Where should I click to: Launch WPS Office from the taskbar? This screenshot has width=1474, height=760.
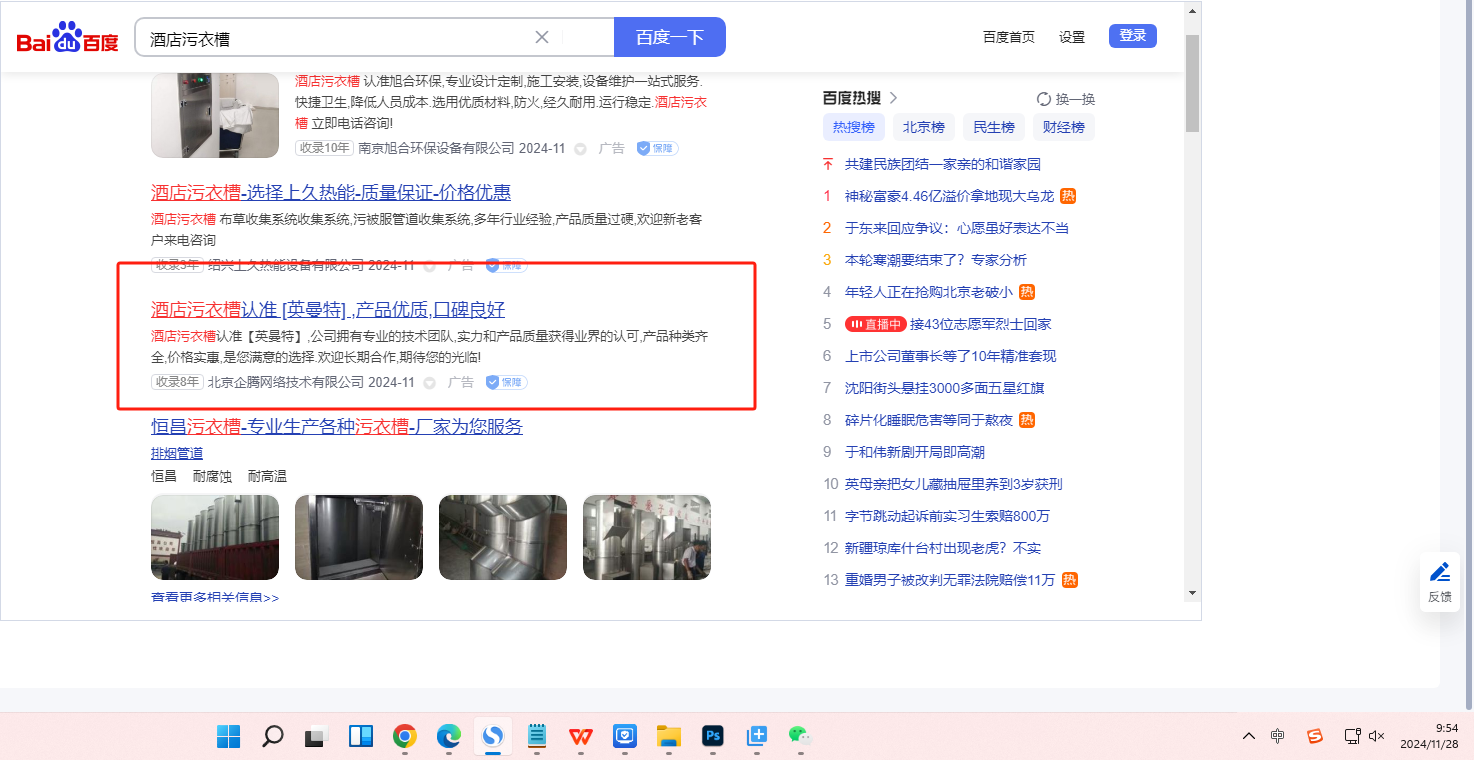(x=581, y=737)
